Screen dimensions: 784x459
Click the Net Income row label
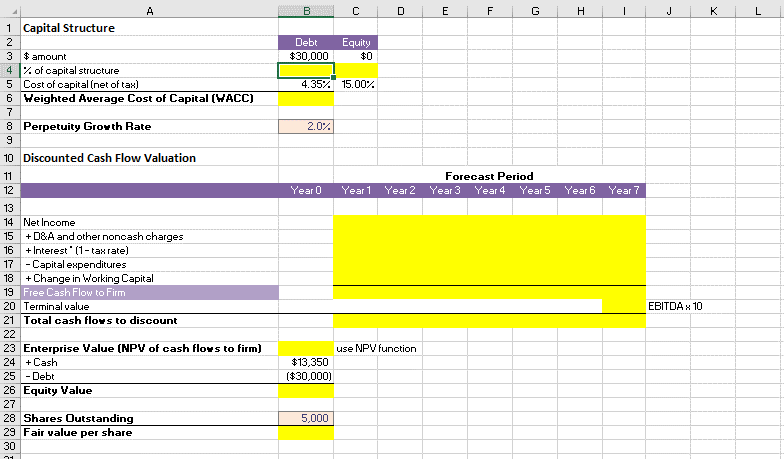(x=49, y=222)
